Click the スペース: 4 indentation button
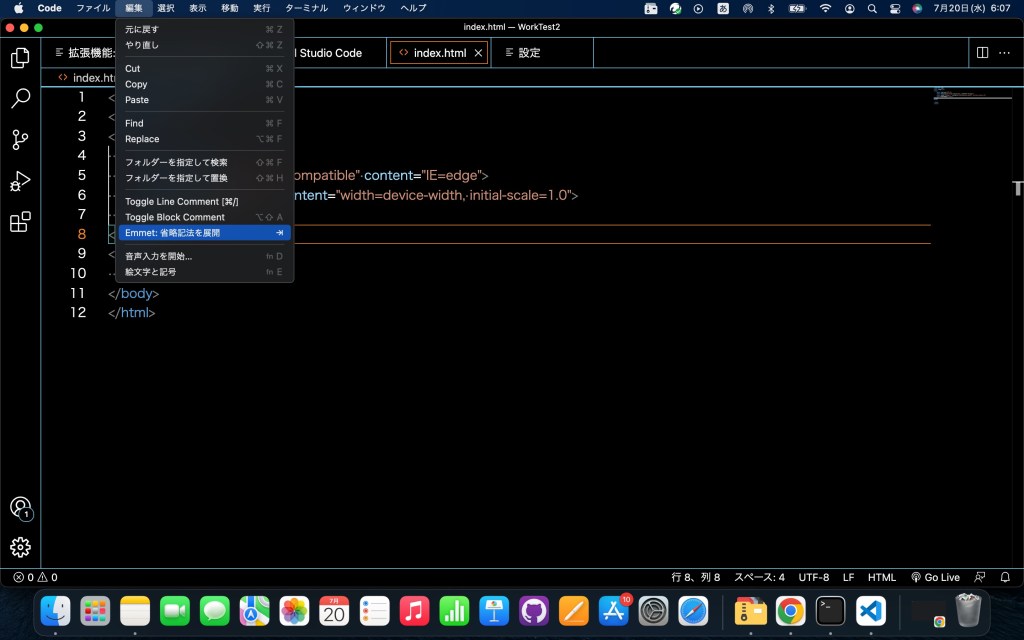Viewport: 1024px width, 640px height. click(759, 577)
